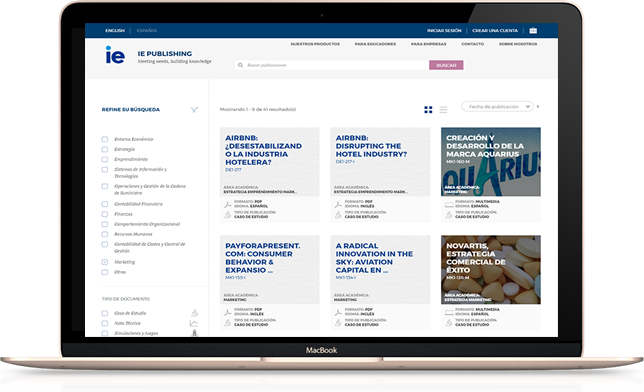Check the Comportamiento Organizacional filter
Image resolution: width=644 pixels, height=392 pixels.
[105, 224]
